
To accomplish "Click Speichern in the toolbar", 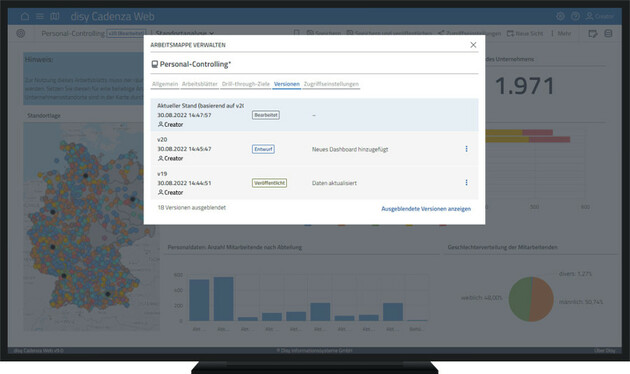I will tap(324, 33).
